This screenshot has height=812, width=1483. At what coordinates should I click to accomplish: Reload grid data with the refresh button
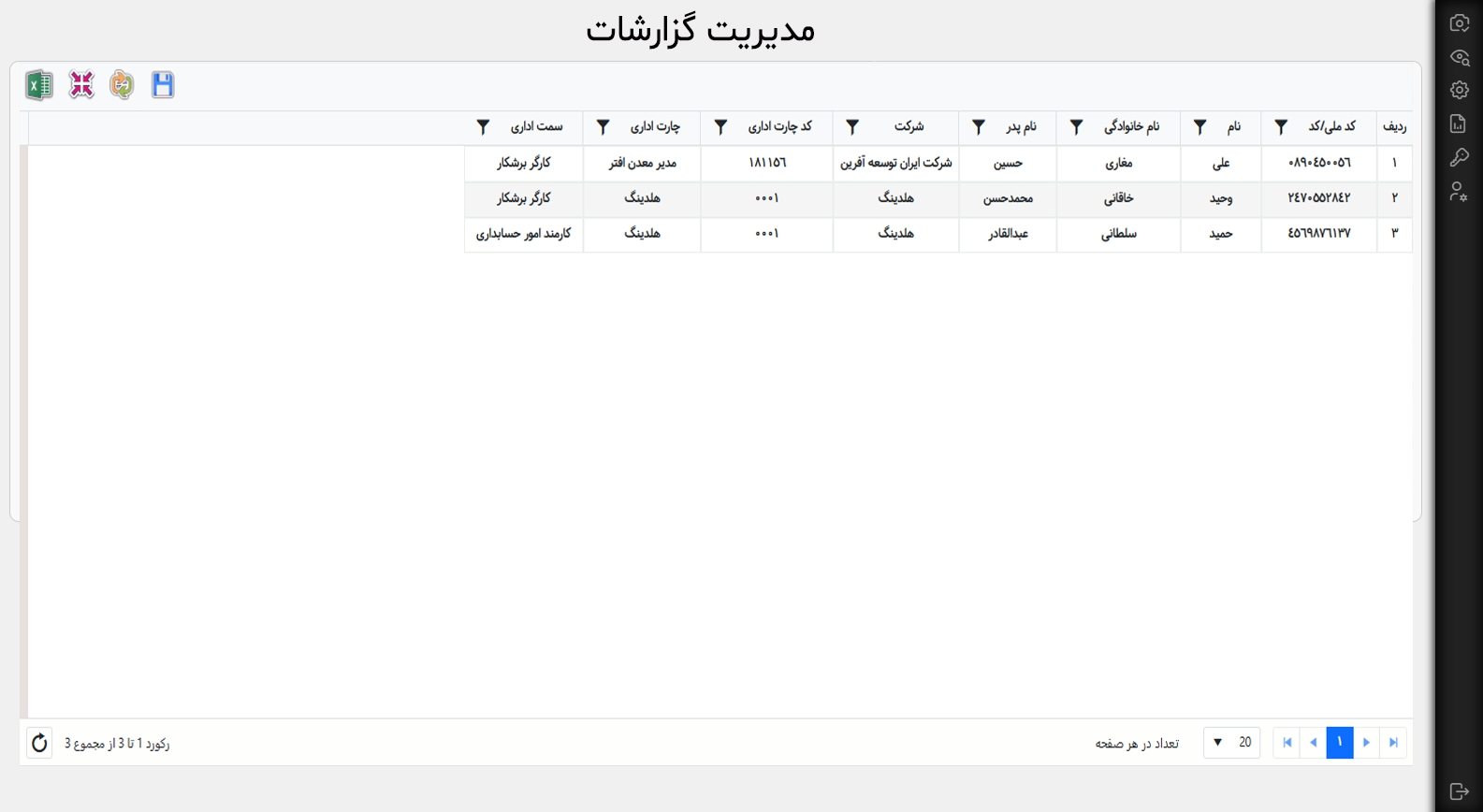(39, 744)
